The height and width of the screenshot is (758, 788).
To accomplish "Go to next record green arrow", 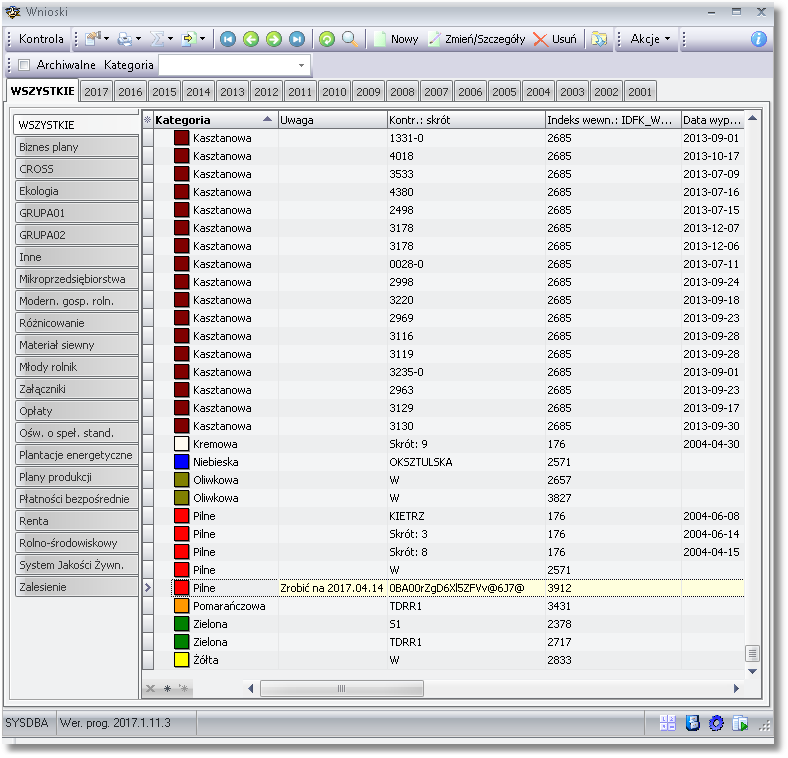I will 274,39.
